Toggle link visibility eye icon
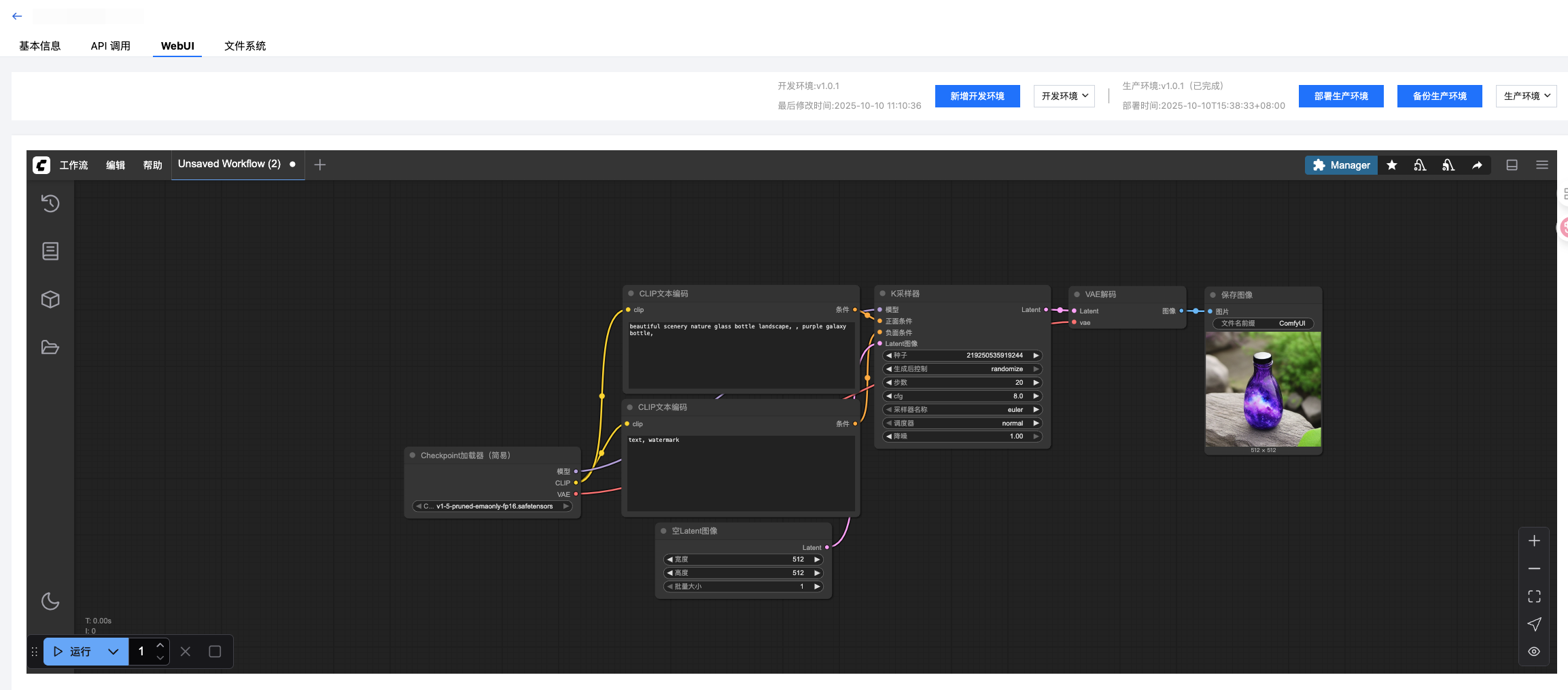The width and height of the screenshot is (1568, 690). (1534, 651)
